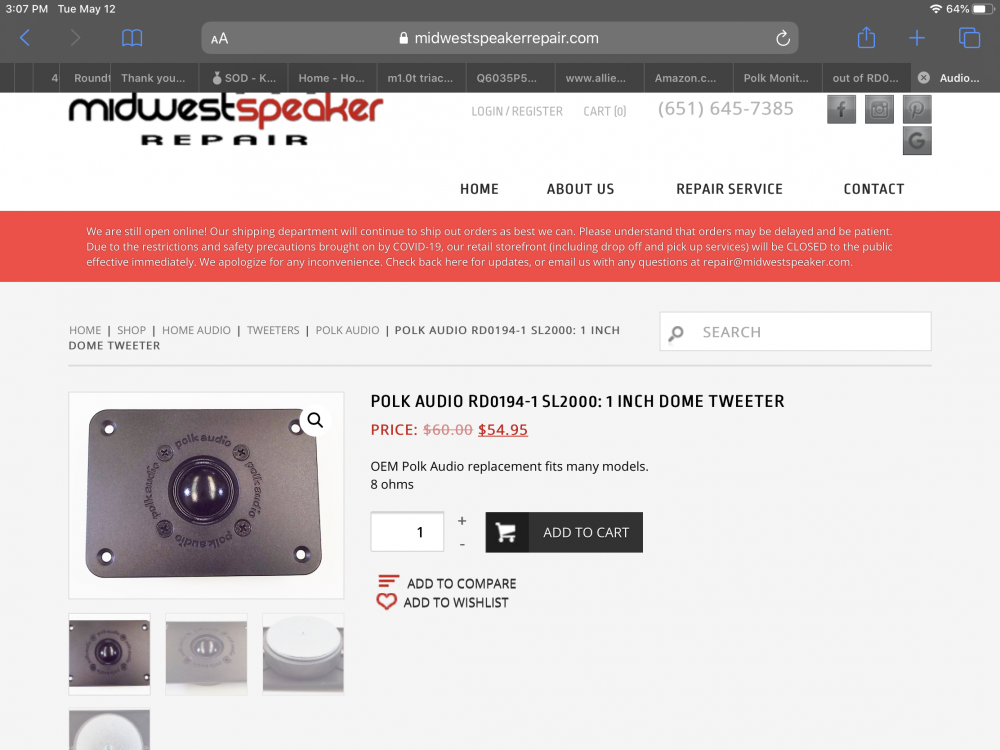Screen dimensions: 1000x750
Task: Reload the page with refresh icon
Action: 783,38
